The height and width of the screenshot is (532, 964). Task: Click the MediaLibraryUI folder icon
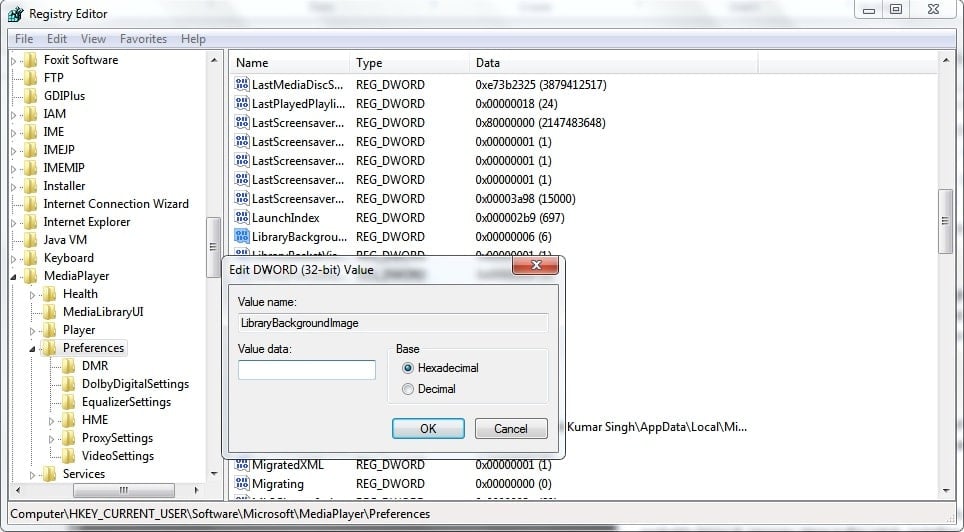pyautogui.click(x=49, y=312)
